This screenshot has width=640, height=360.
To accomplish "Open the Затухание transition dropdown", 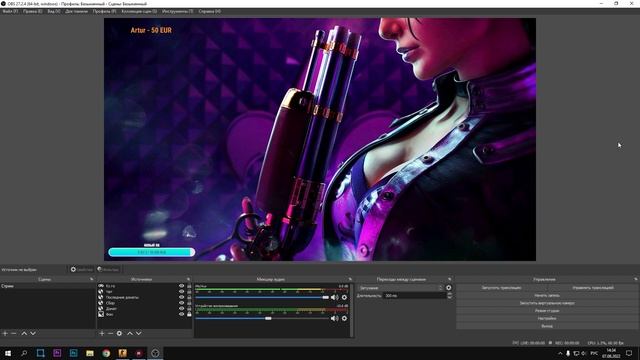I will [x=400, y=288].
